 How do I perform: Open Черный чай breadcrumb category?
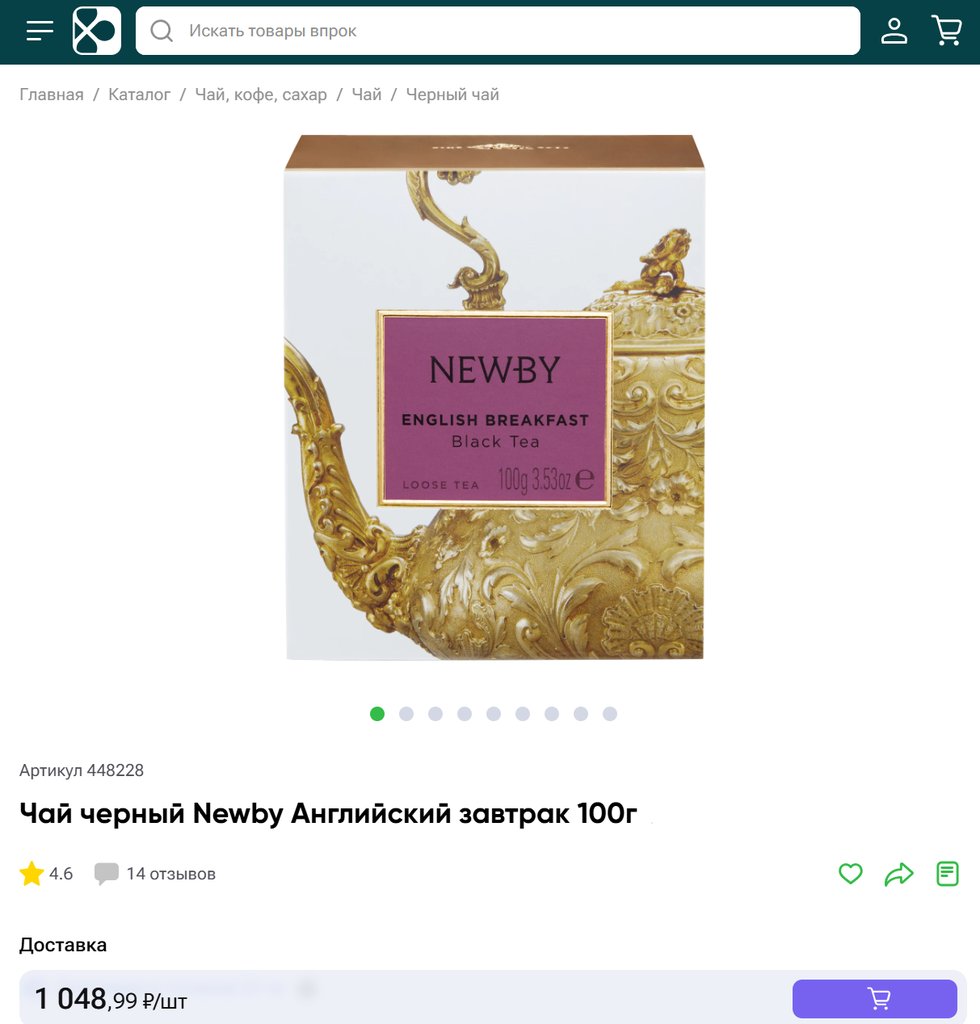452,95
